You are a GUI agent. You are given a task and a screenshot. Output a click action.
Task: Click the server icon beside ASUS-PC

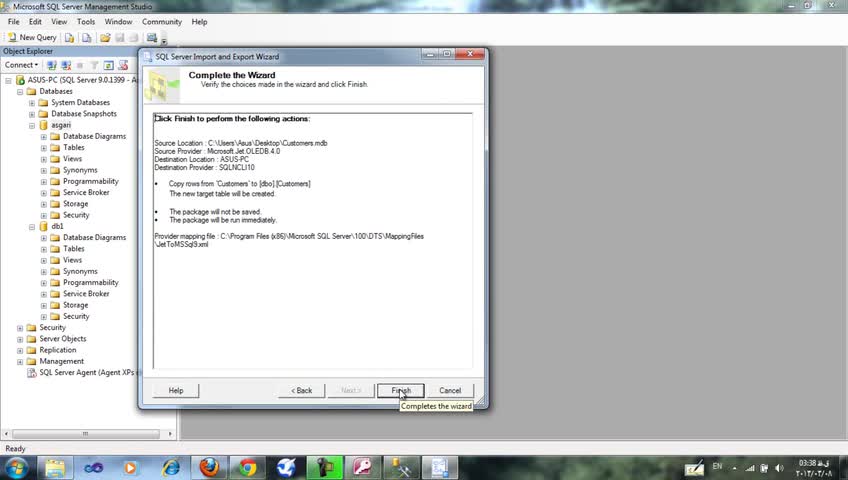[20, 80]
